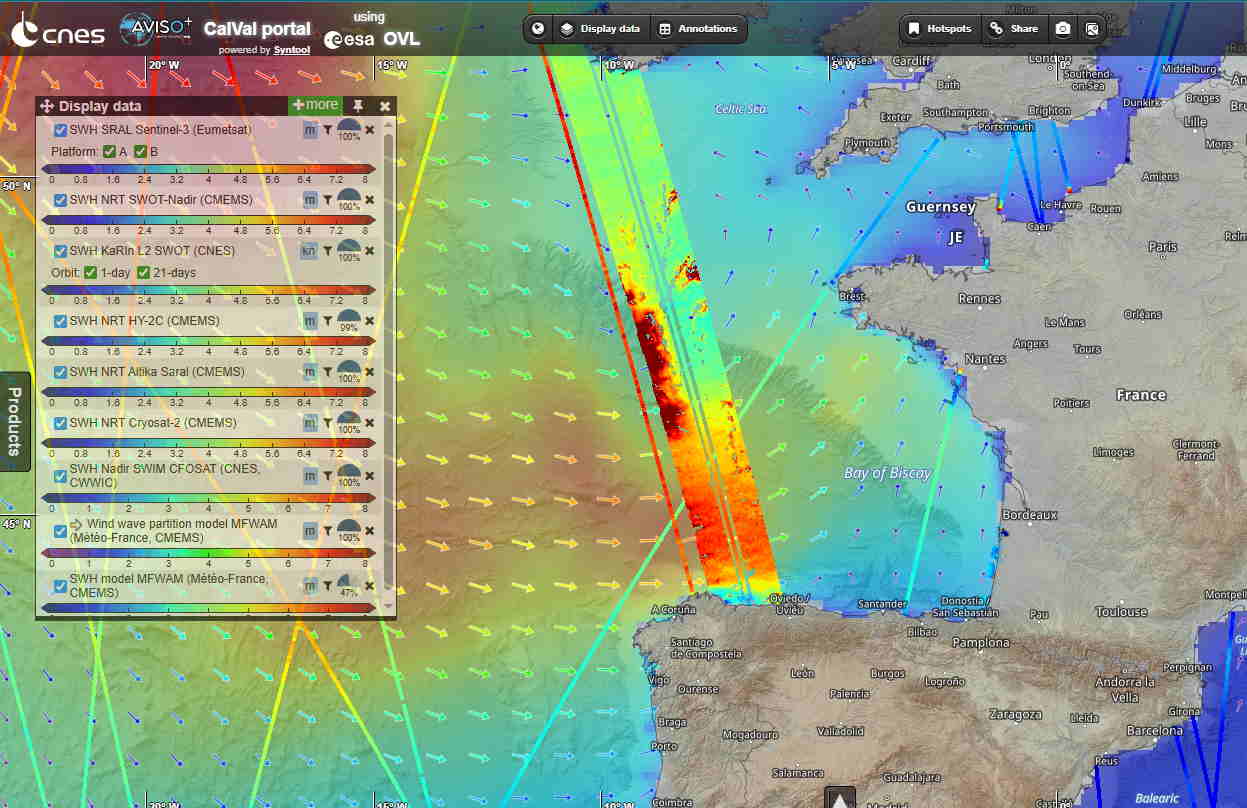Open the Annotations menu

coord(698,29)
